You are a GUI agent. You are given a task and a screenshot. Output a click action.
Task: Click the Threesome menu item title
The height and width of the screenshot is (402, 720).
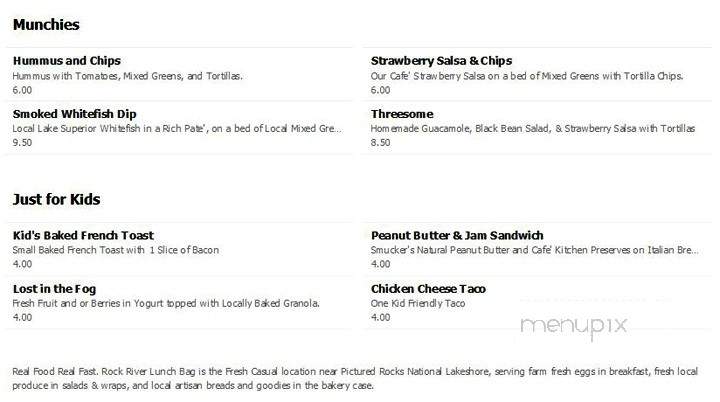[x=402, y=114]
